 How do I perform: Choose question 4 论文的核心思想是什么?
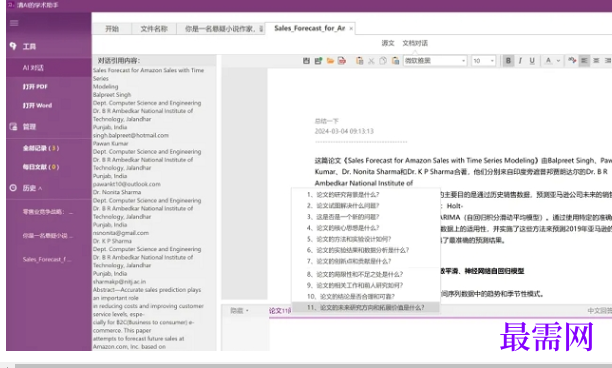coord(366,228)
